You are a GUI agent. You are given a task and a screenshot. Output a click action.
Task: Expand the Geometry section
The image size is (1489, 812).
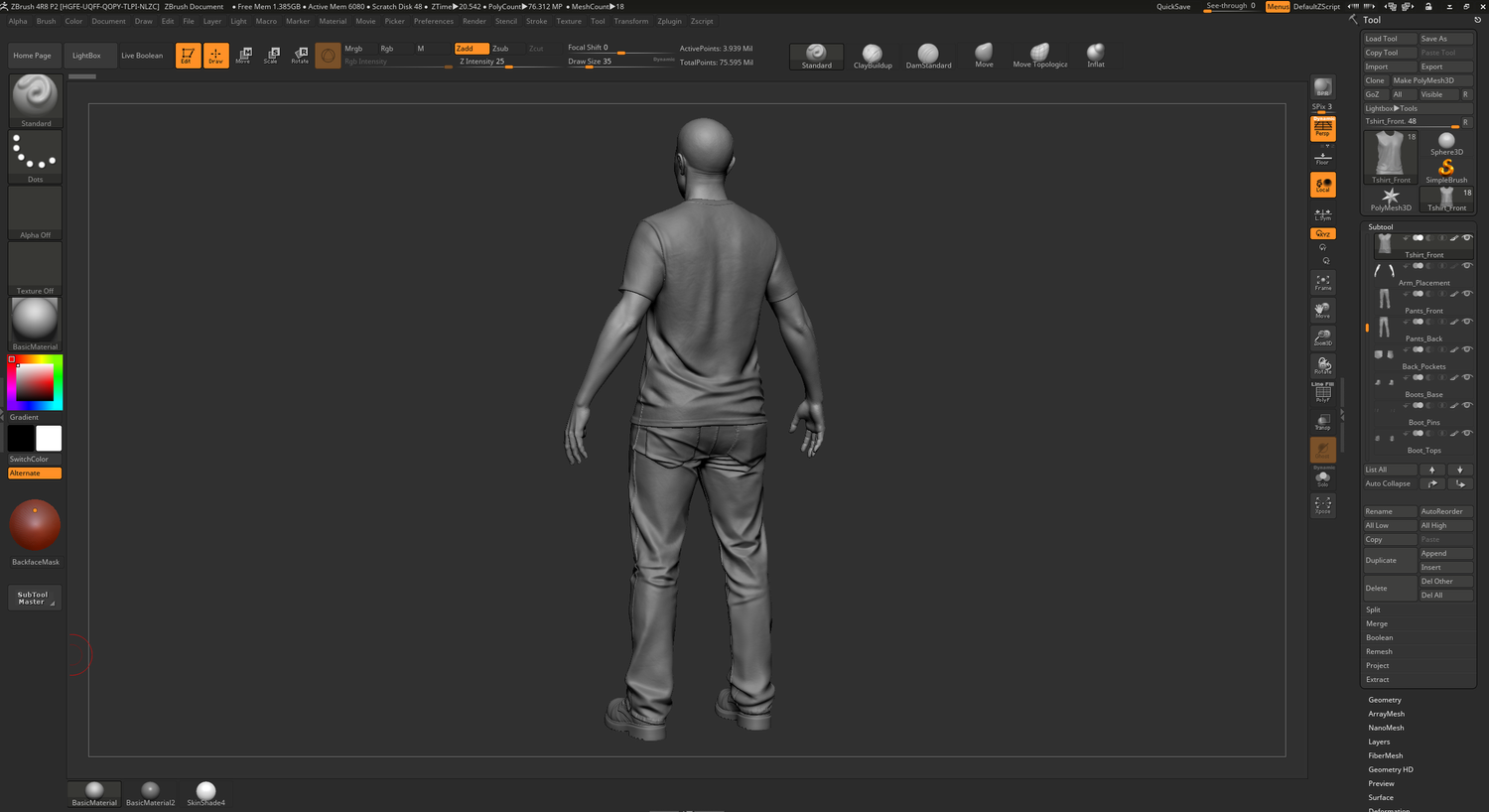[1385, 700]
